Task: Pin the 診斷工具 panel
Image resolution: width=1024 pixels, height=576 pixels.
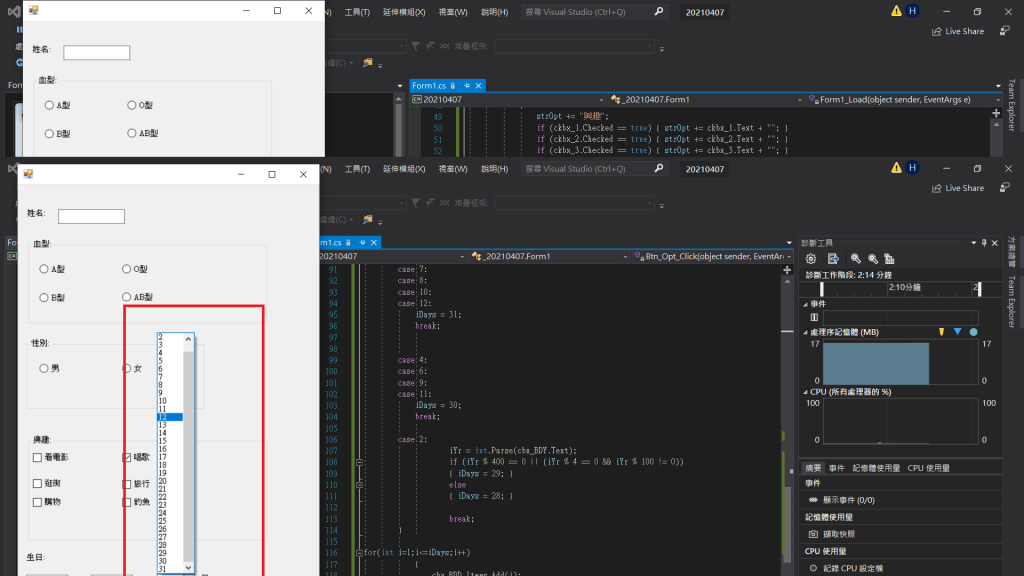Action: 984,243
